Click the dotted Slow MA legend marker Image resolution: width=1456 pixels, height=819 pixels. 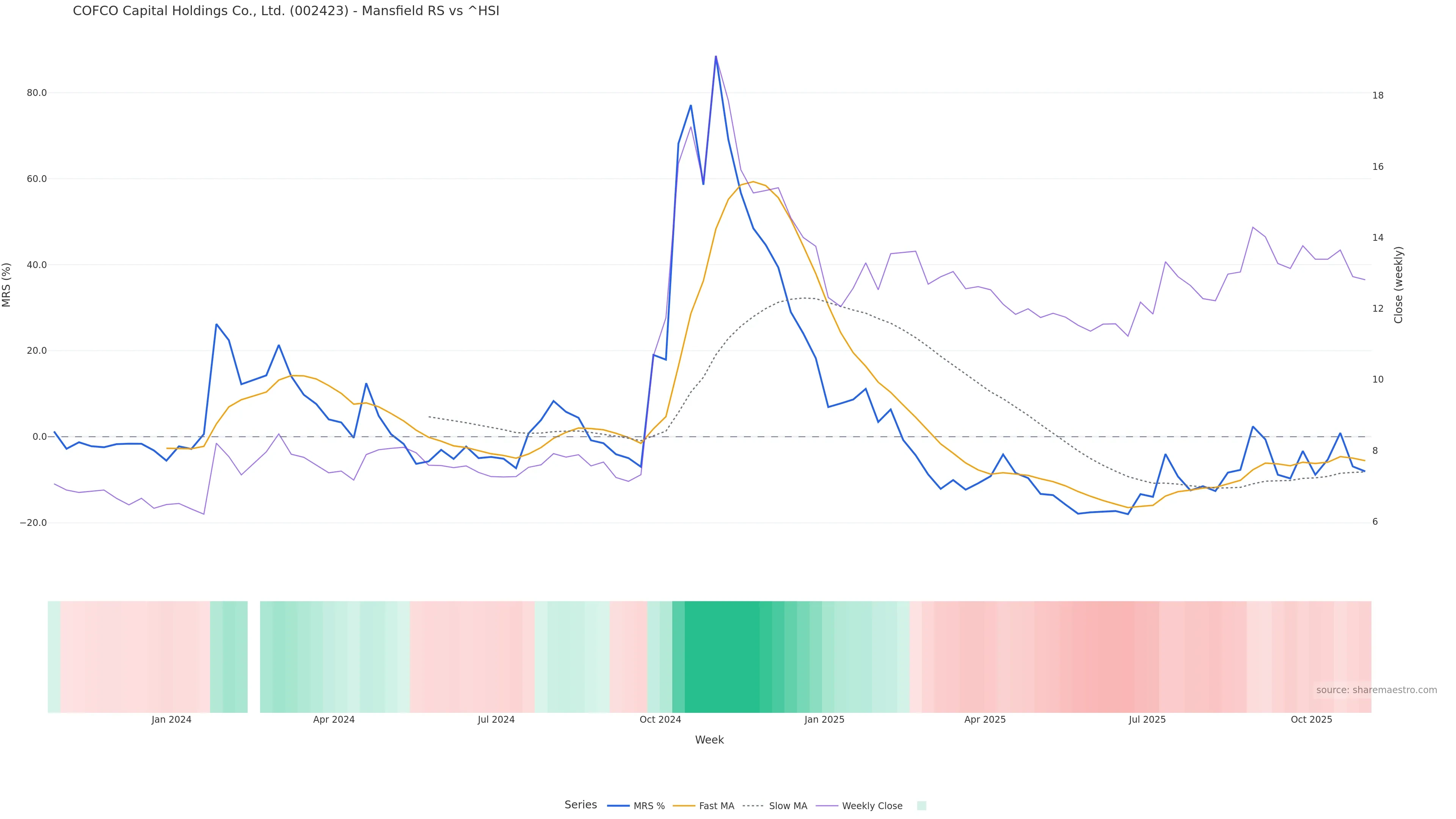tap(753, 806)
